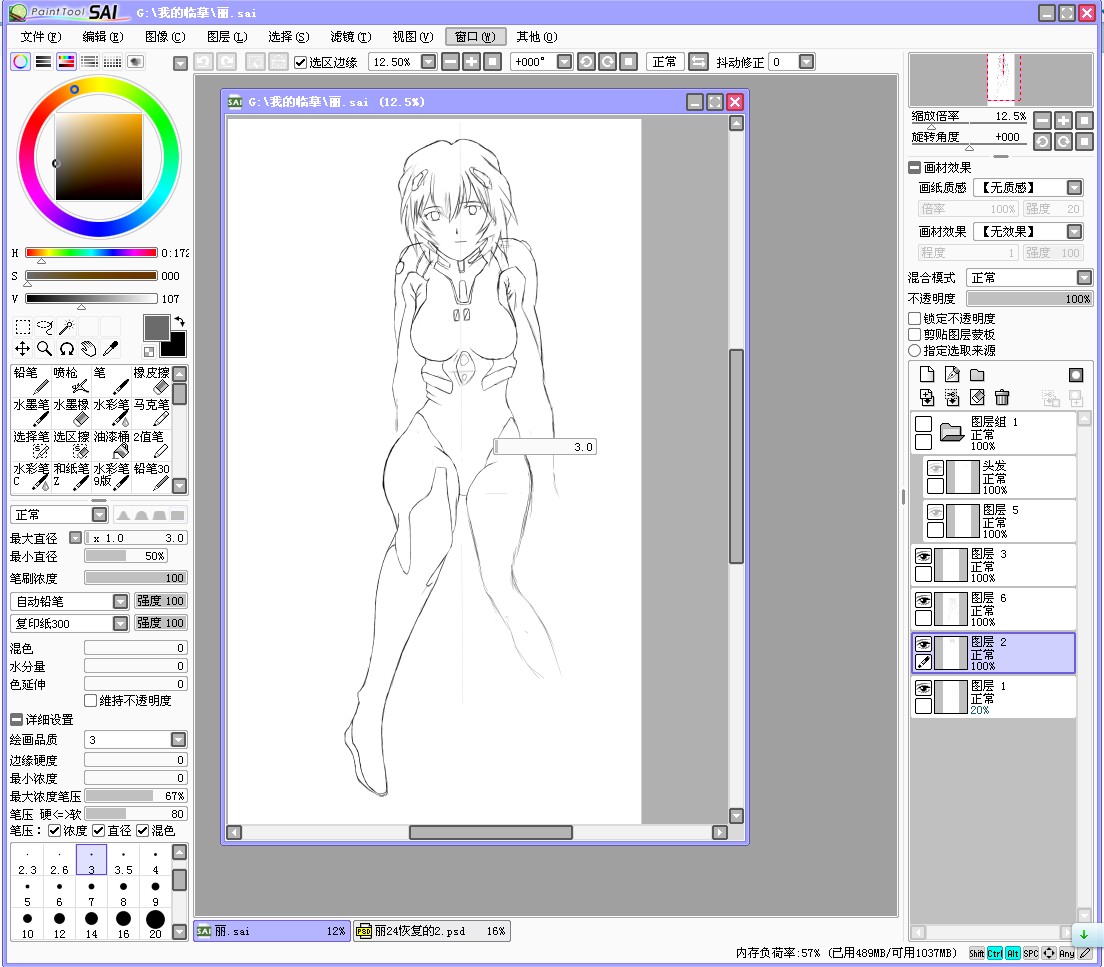Toggle 选区边缘 selection edge checkbox

pyautogui.click(x=301, y=63)
